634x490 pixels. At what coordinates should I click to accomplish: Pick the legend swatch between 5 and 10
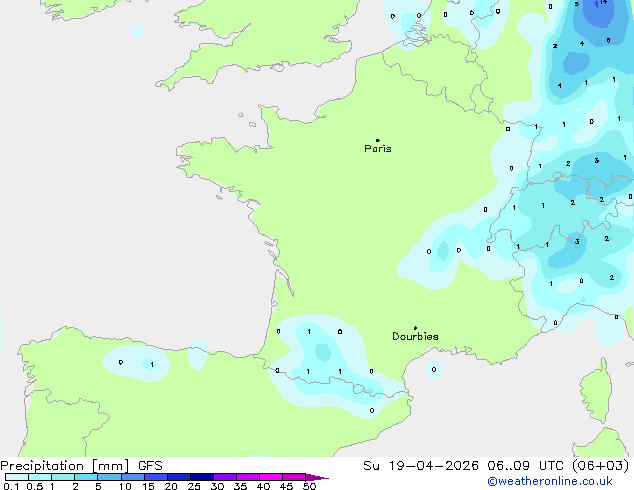pos(109,477)
